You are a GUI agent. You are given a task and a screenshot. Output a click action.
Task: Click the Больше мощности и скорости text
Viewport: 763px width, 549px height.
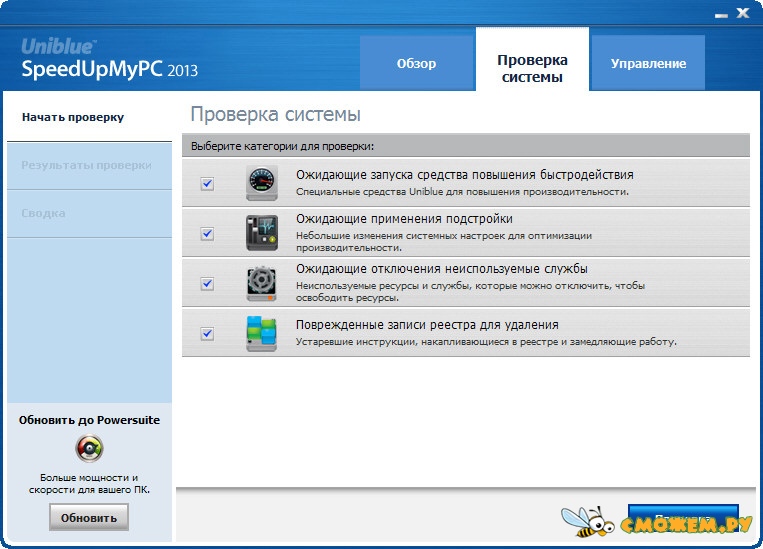coord(89,483)
